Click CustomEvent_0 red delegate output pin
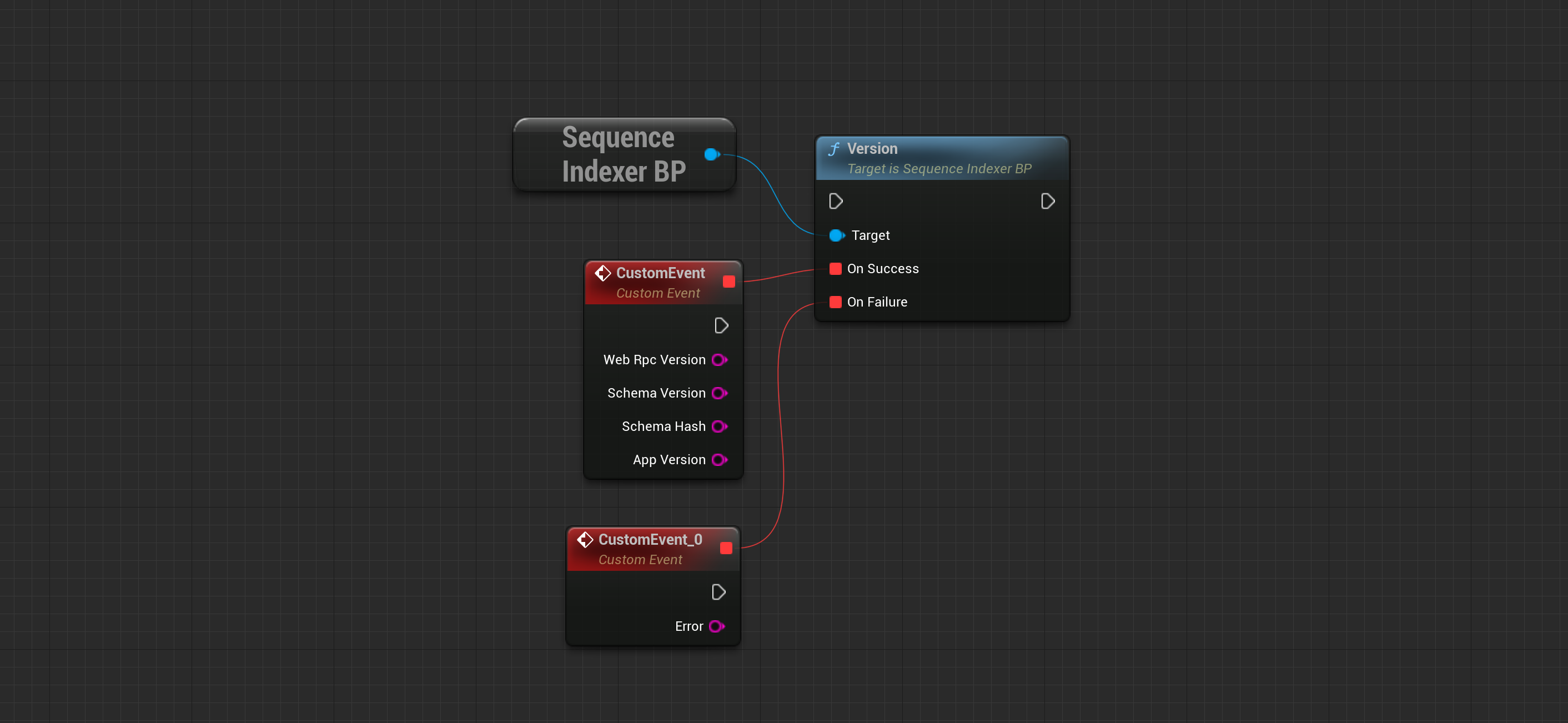The image size is (1568, 723). tap(726, 548)
